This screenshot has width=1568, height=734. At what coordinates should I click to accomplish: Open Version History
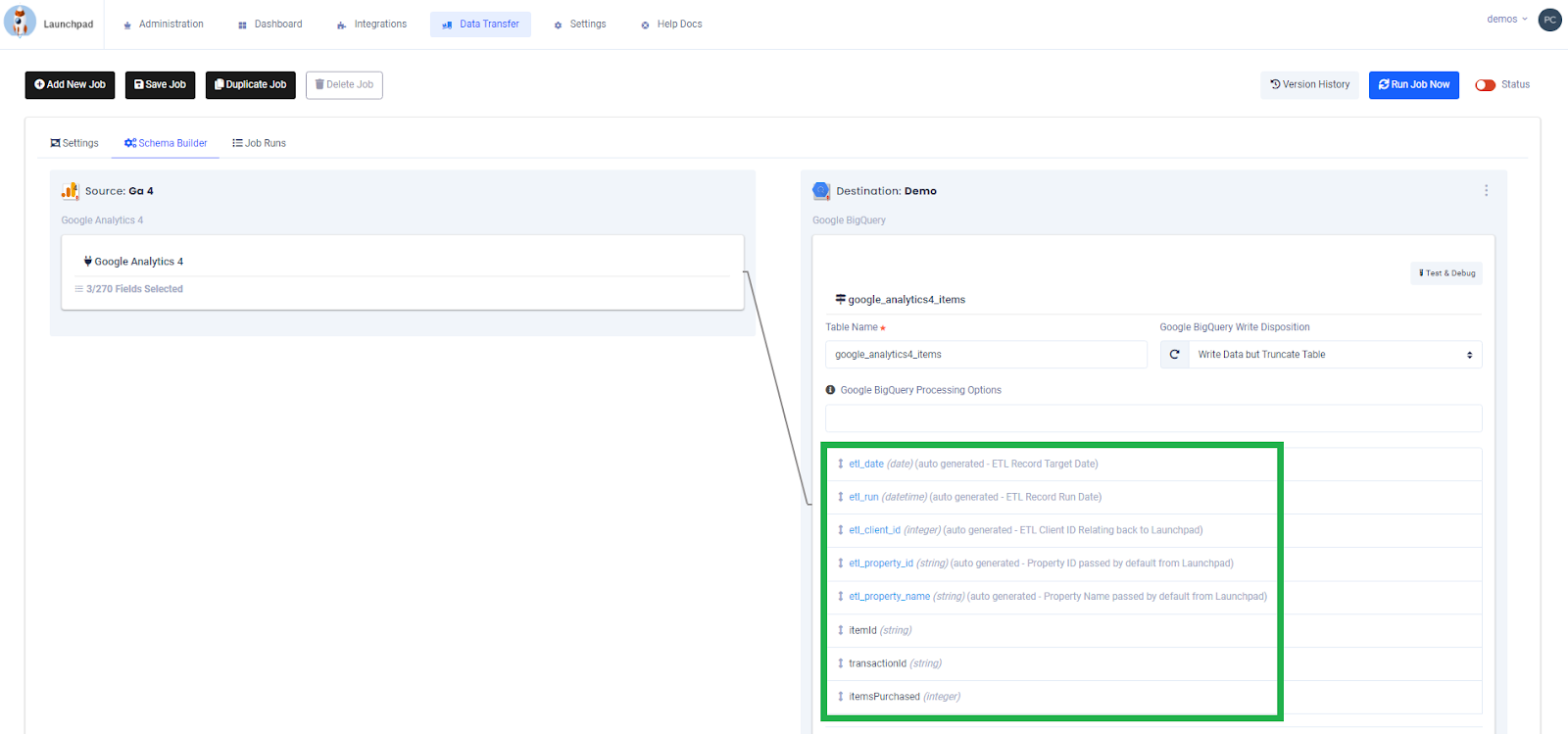tap(1309, 85)
